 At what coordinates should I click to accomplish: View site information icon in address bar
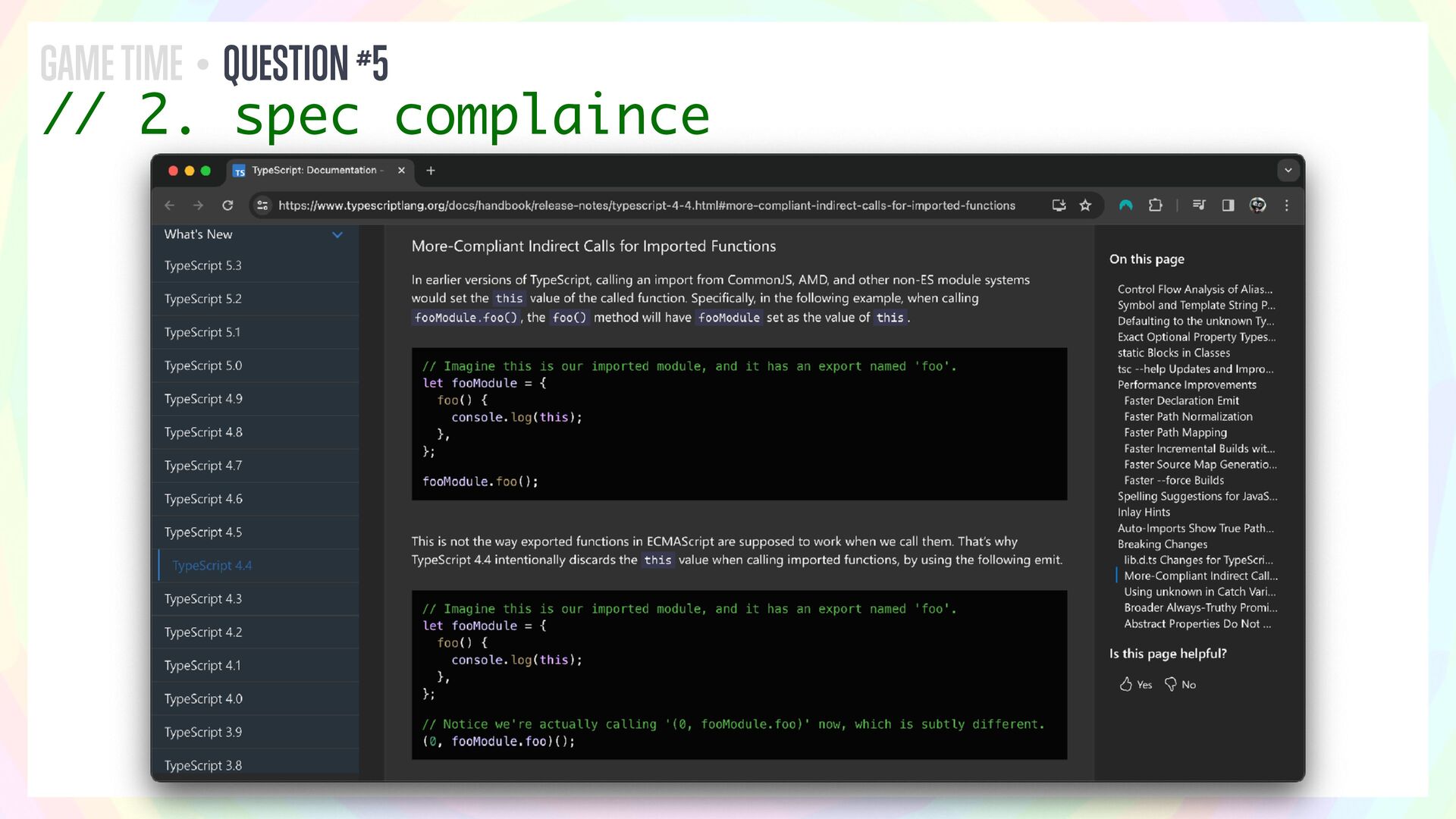point(262,206)
